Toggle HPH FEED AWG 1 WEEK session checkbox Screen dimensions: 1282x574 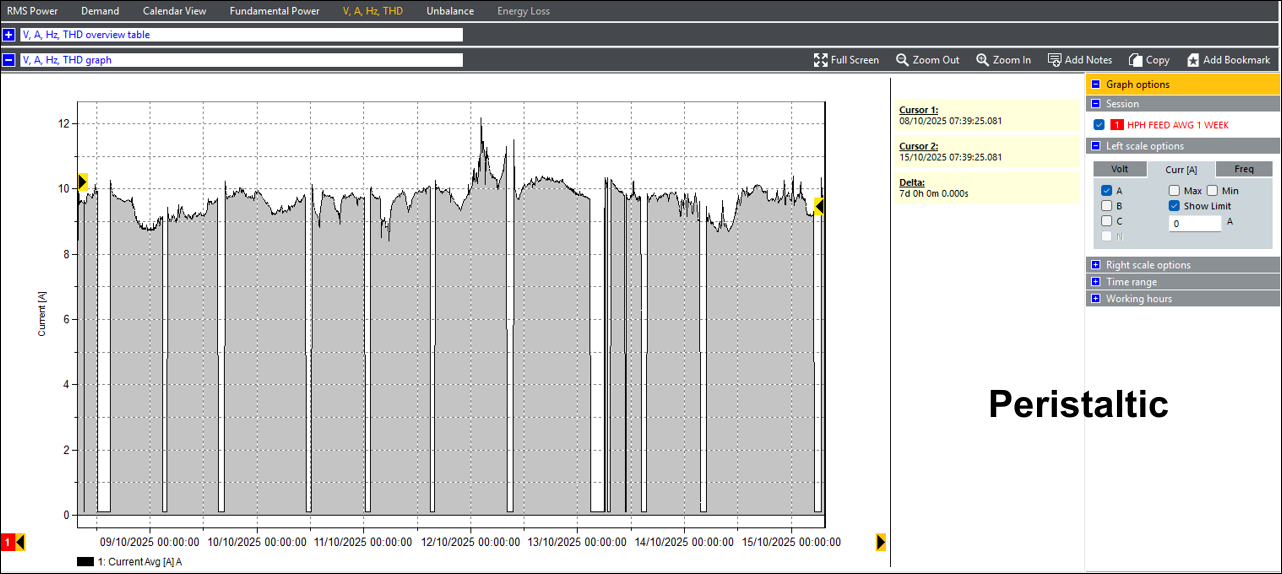tap(1100, 125)
